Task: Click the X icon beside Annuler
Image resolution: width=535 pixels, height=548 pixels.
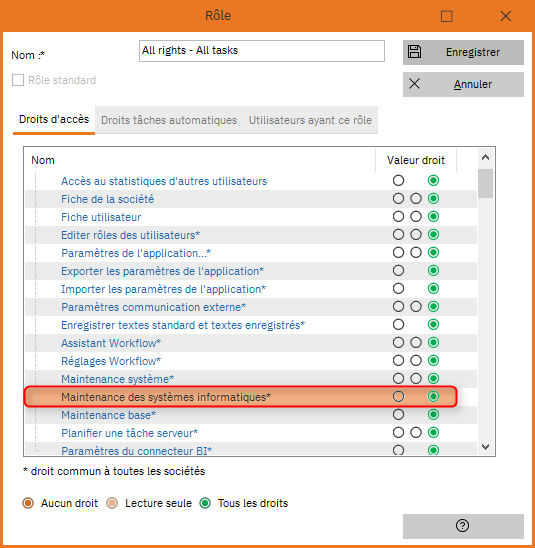Action: point(414,84)
